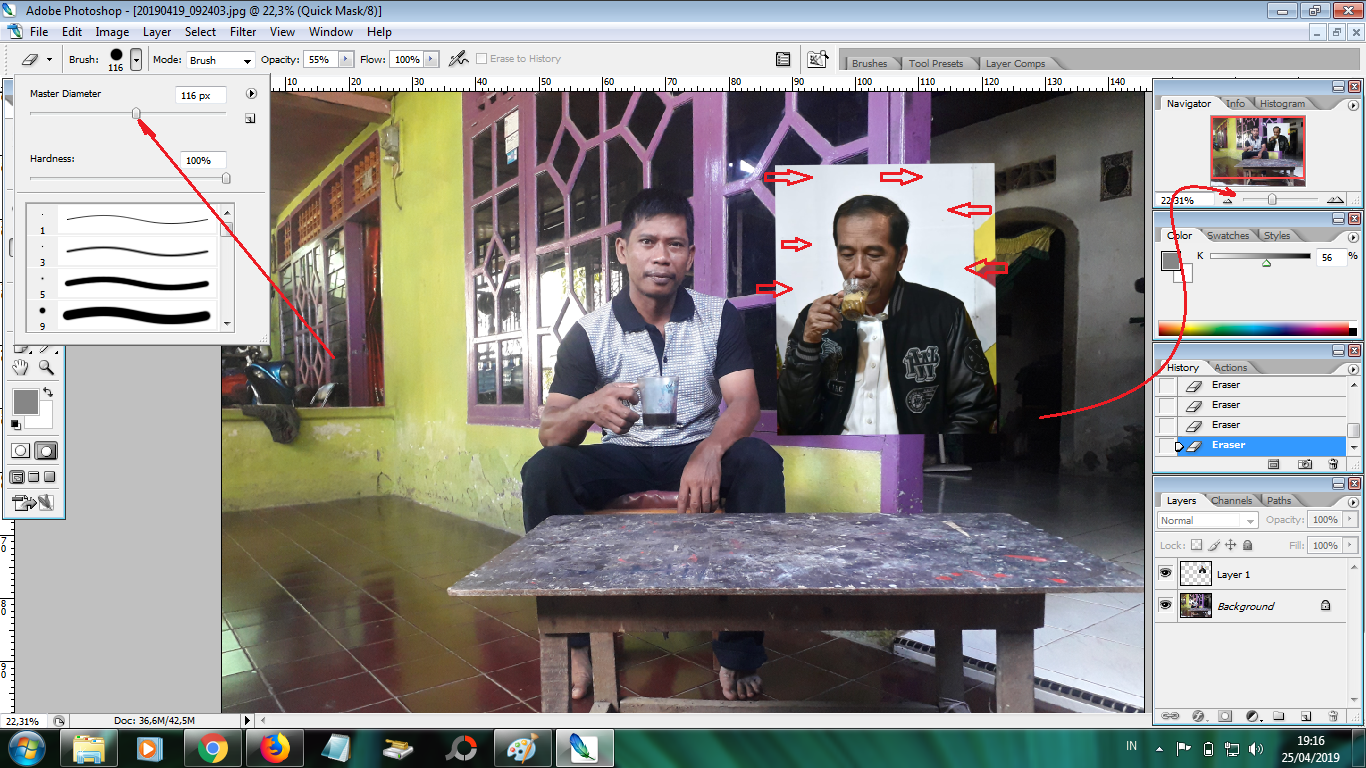Delete current history state trash icon
Image resolution: width=1366 pixels, height=768 pixels.
click(x=1333, y=464)
